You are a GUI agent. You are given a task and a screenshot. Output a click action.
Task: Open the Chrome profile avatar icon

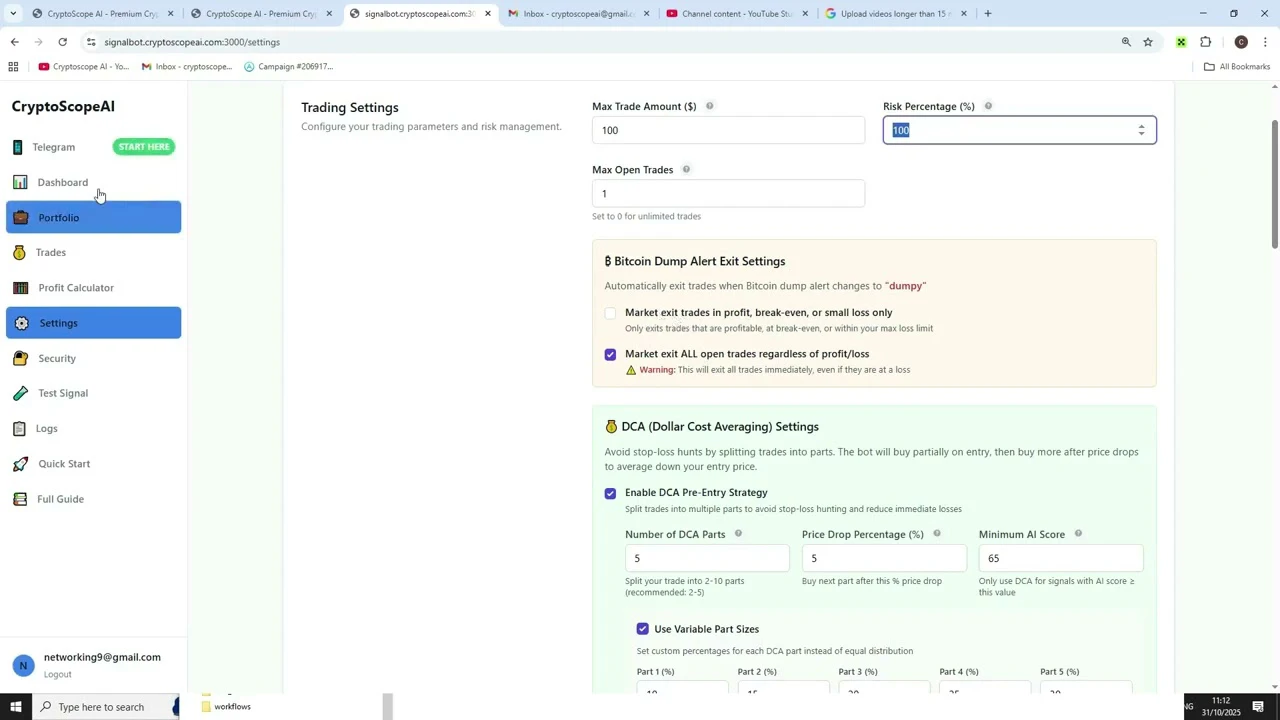(1241, 42)
